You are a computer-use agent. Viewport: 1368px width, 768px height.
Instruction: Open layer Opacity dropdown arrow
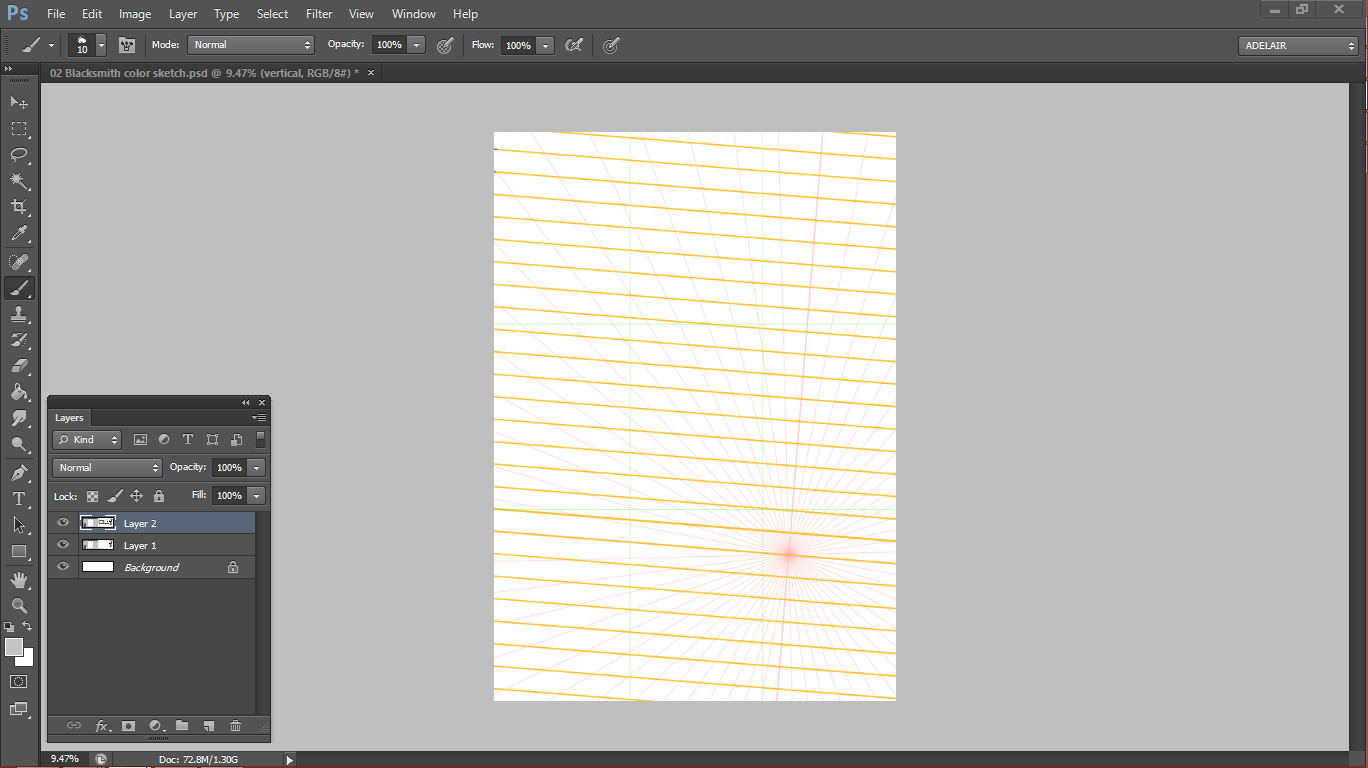257,468
